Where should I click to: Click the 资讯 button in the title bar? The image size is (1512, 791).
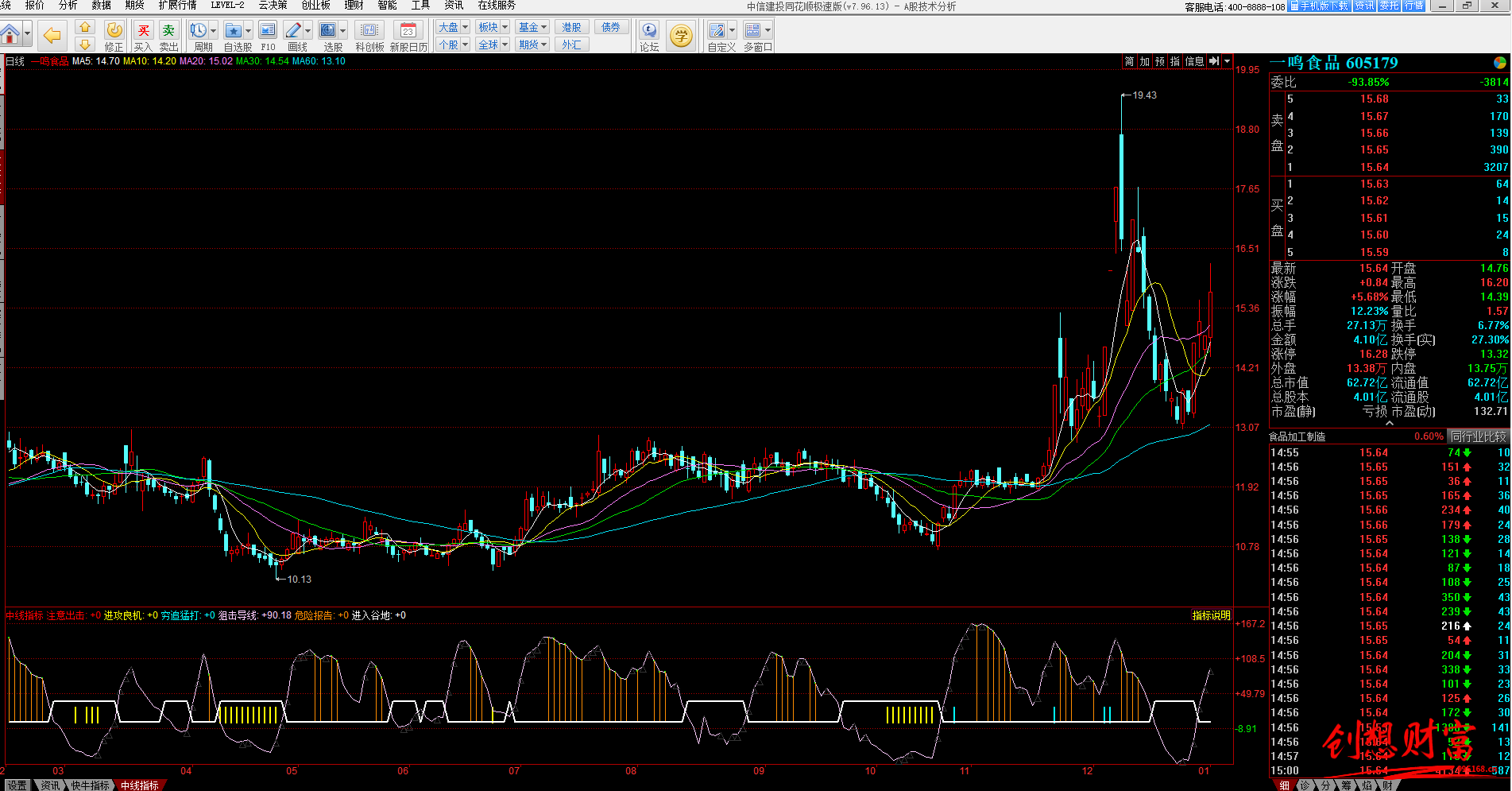(x=1364, y=6)
